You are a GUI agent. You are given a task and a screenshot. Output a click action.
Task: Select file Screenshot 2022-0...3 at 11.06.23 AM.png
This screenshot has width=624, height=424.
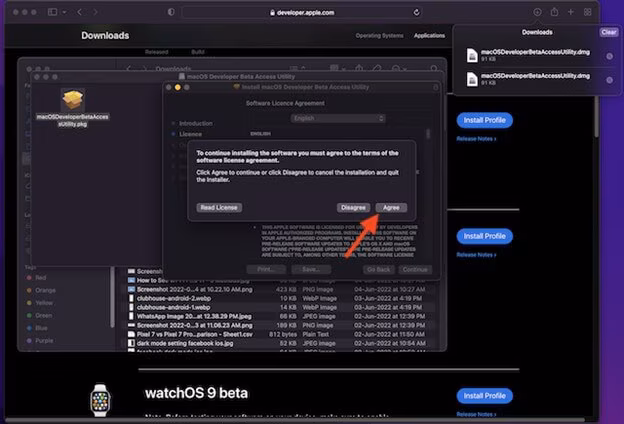278,325
